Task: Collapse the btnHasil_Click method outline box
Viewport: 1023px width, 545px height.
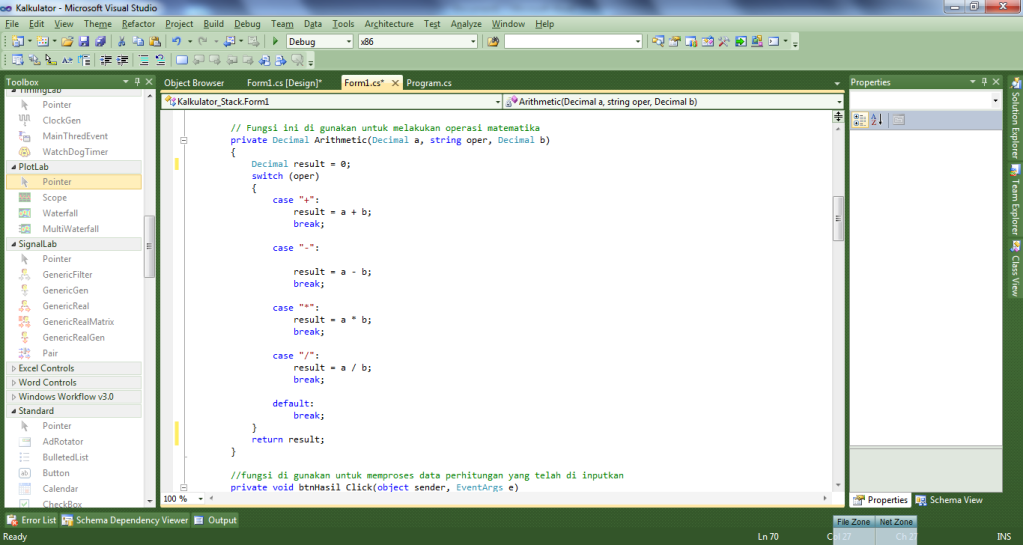Action: (x=183, y=487)
